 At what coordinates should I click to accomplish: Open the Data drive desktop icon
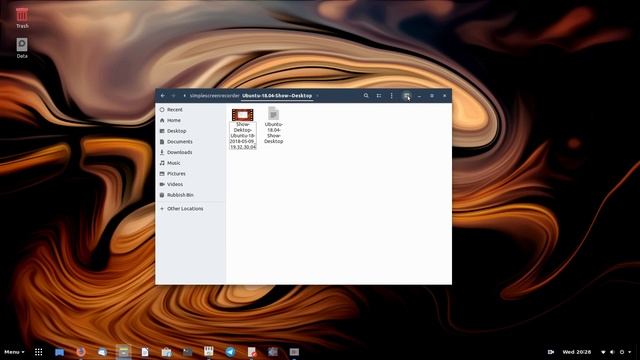click(22, 48)
